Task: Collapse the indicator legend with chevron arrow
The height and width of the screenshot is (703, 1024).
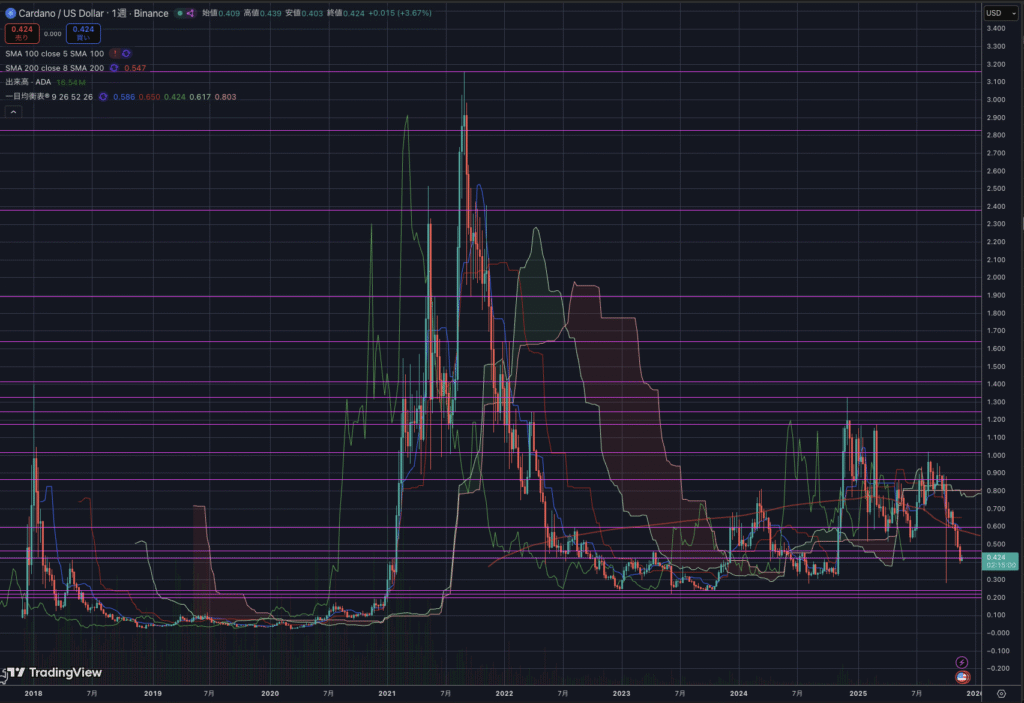Action: click(12, 113)
